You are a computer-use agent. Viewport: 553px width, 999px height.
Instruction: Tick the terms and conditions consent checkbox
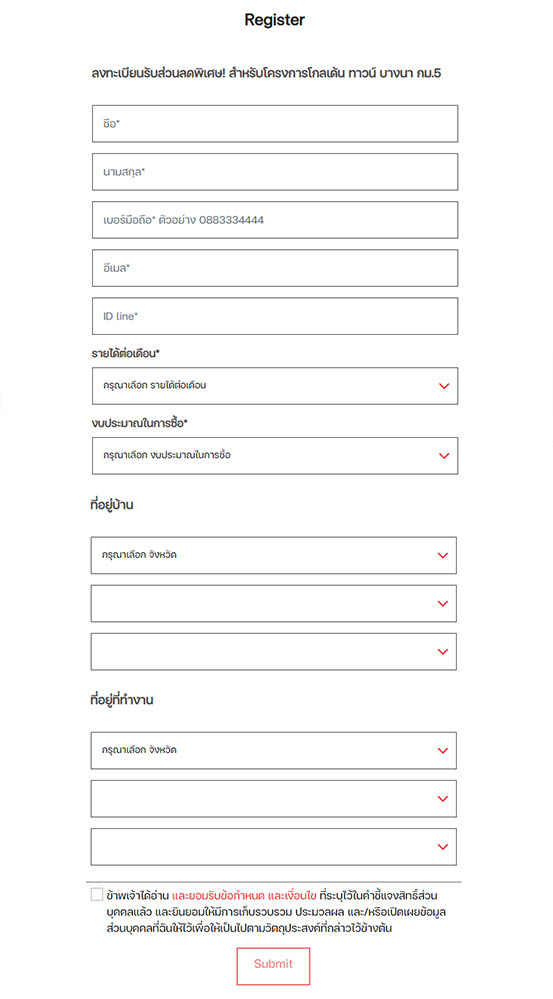point(97,895)
